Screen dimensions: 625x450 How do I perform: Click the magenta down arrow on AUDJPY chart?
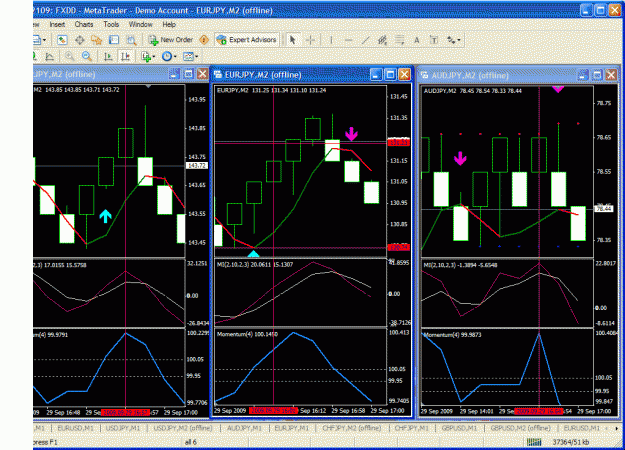(x=460, y=158)
